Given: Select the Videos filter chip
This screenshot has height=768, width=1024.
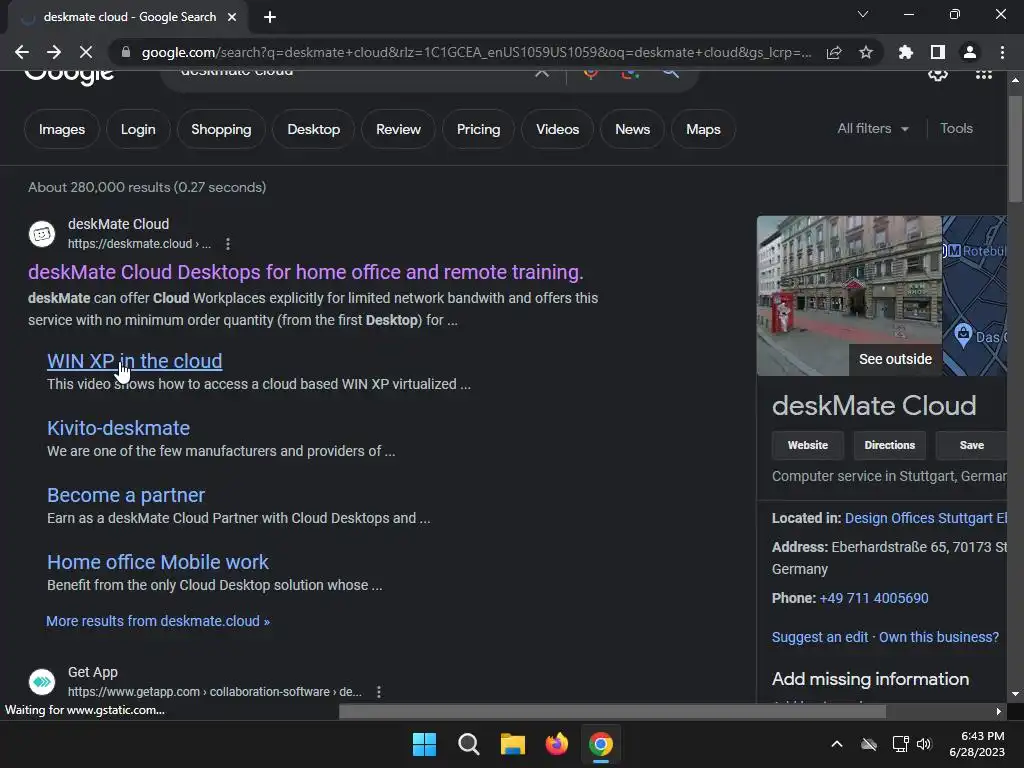Looking at the screenshot, I should (557, 129).
